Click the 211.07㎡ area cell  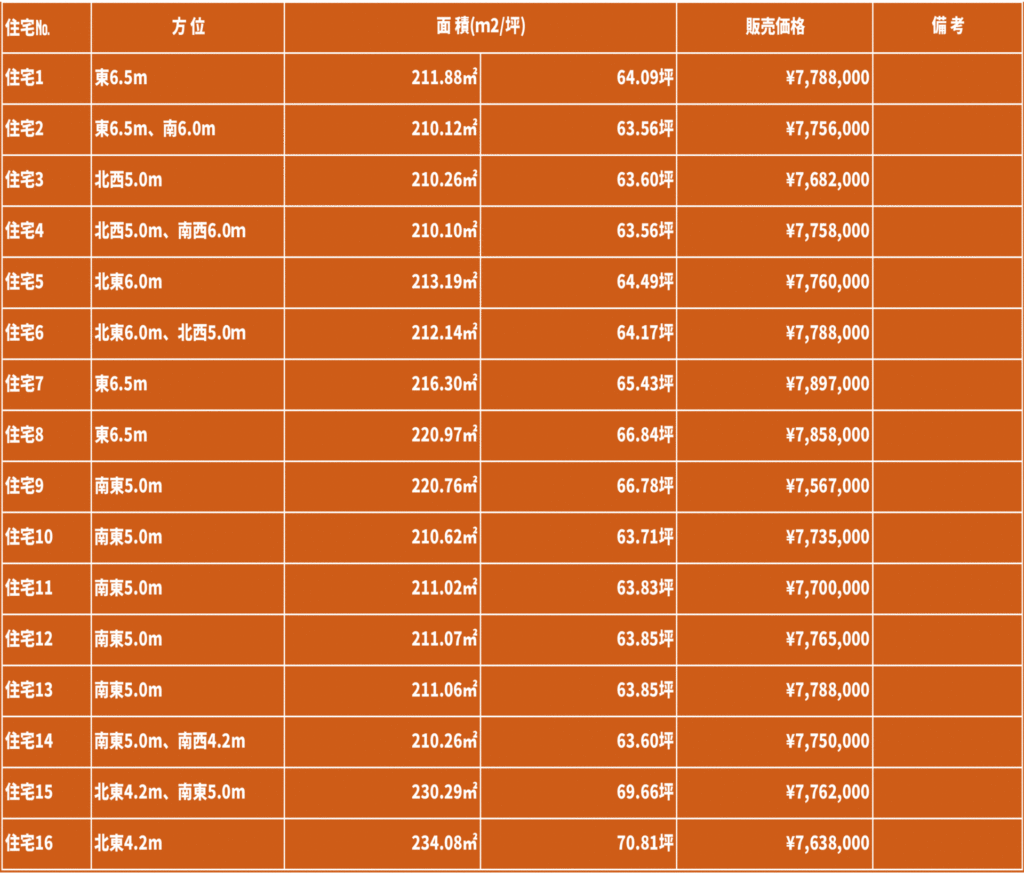383,639
